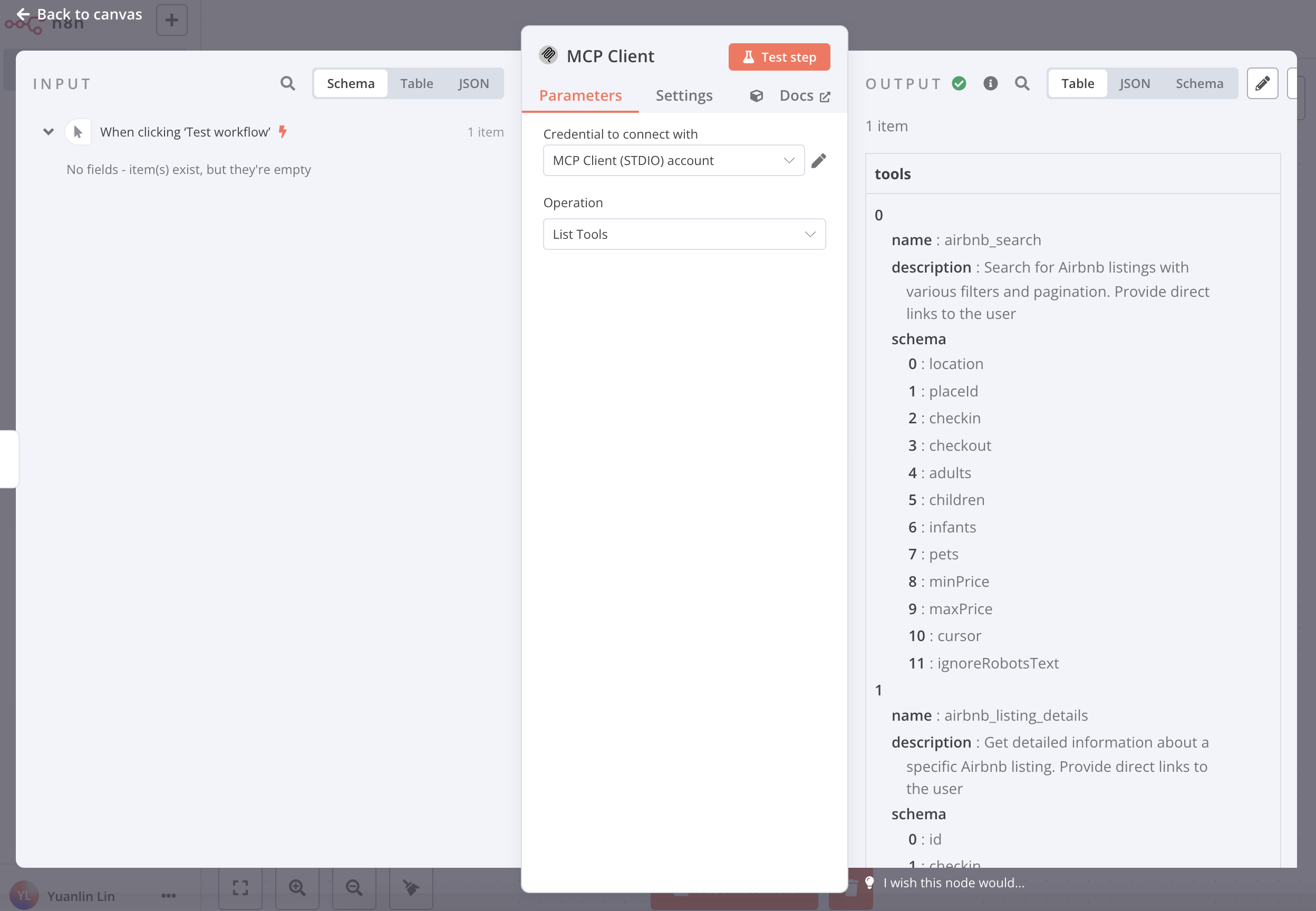
Task: Click the 'cursor' schema entry
Action: (960, 636)
